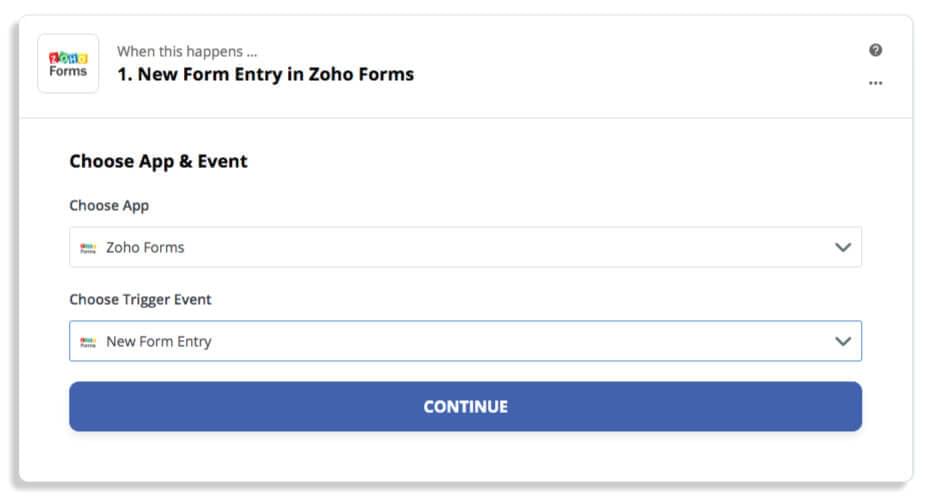Screen dimensions: 926x501
Task: Click blank area right of "Choose App & Event"
Action: tap(550, 161)
